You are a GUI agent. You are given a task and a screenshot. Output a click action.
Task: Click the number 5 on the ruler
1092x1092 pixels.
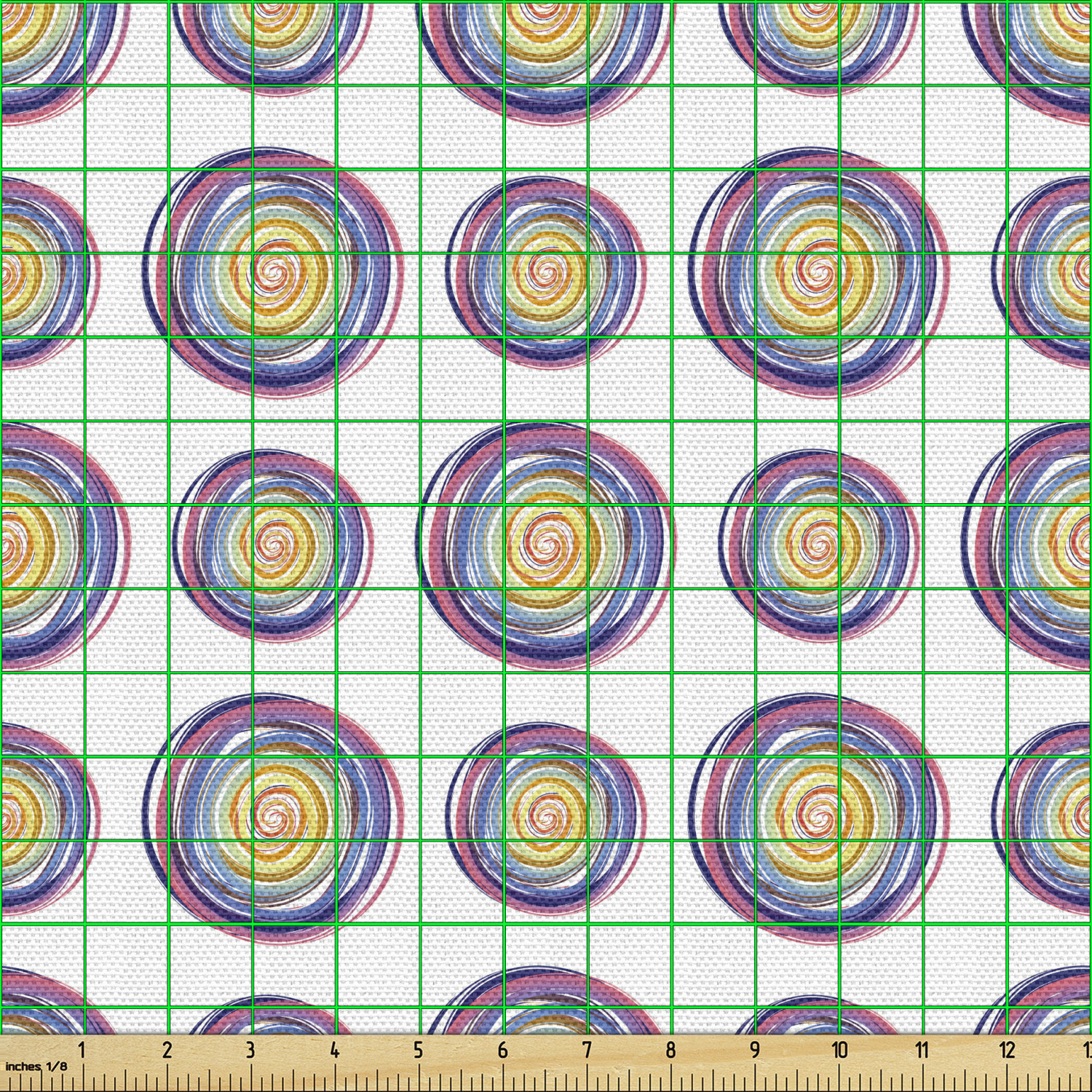(x=419, y=1050)
